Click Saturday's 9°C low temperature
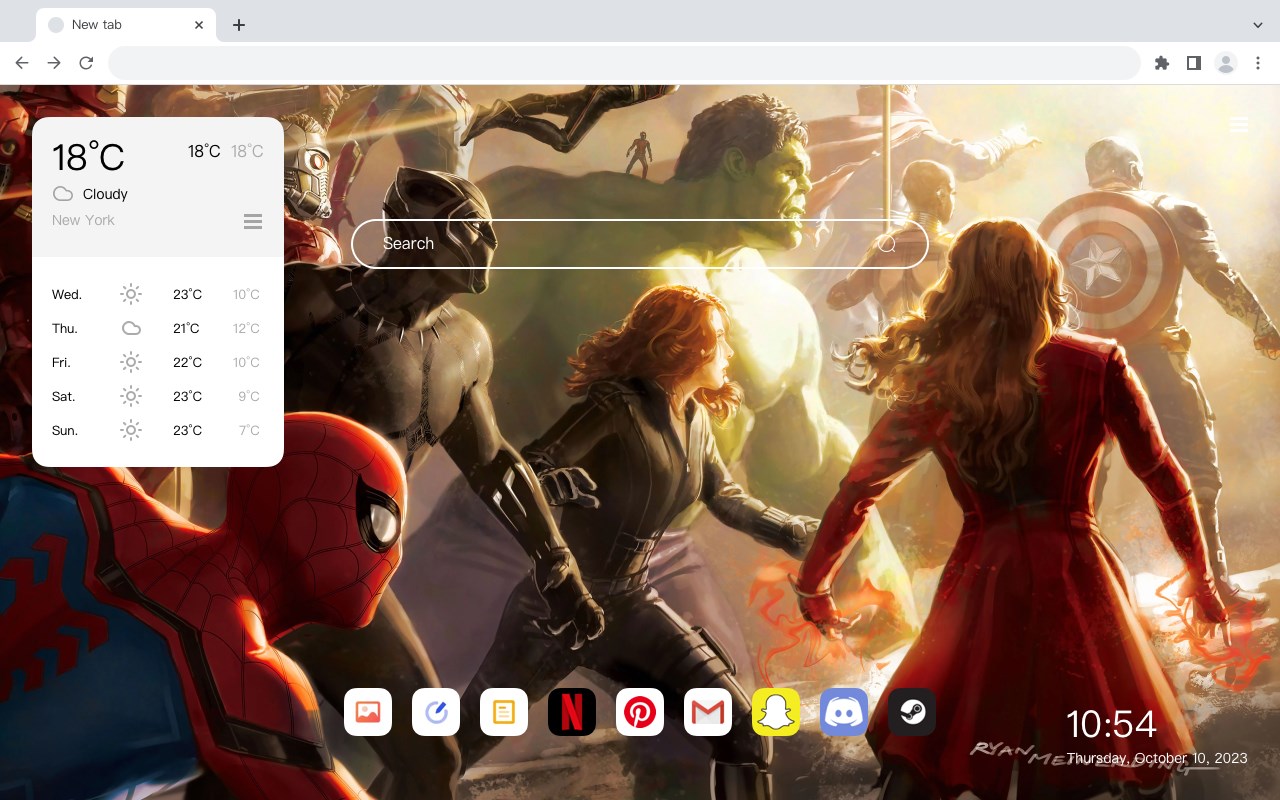Screen dimensions: 1280x800 click(x=249, y=396)
